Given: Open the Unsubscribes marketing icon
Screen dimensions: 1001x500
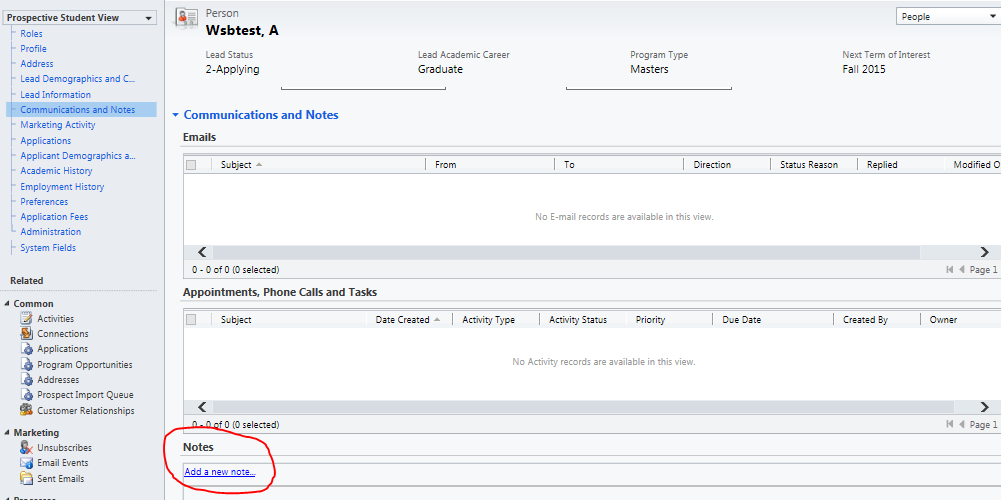Looking at the screenshot, I should click(27, 448).
